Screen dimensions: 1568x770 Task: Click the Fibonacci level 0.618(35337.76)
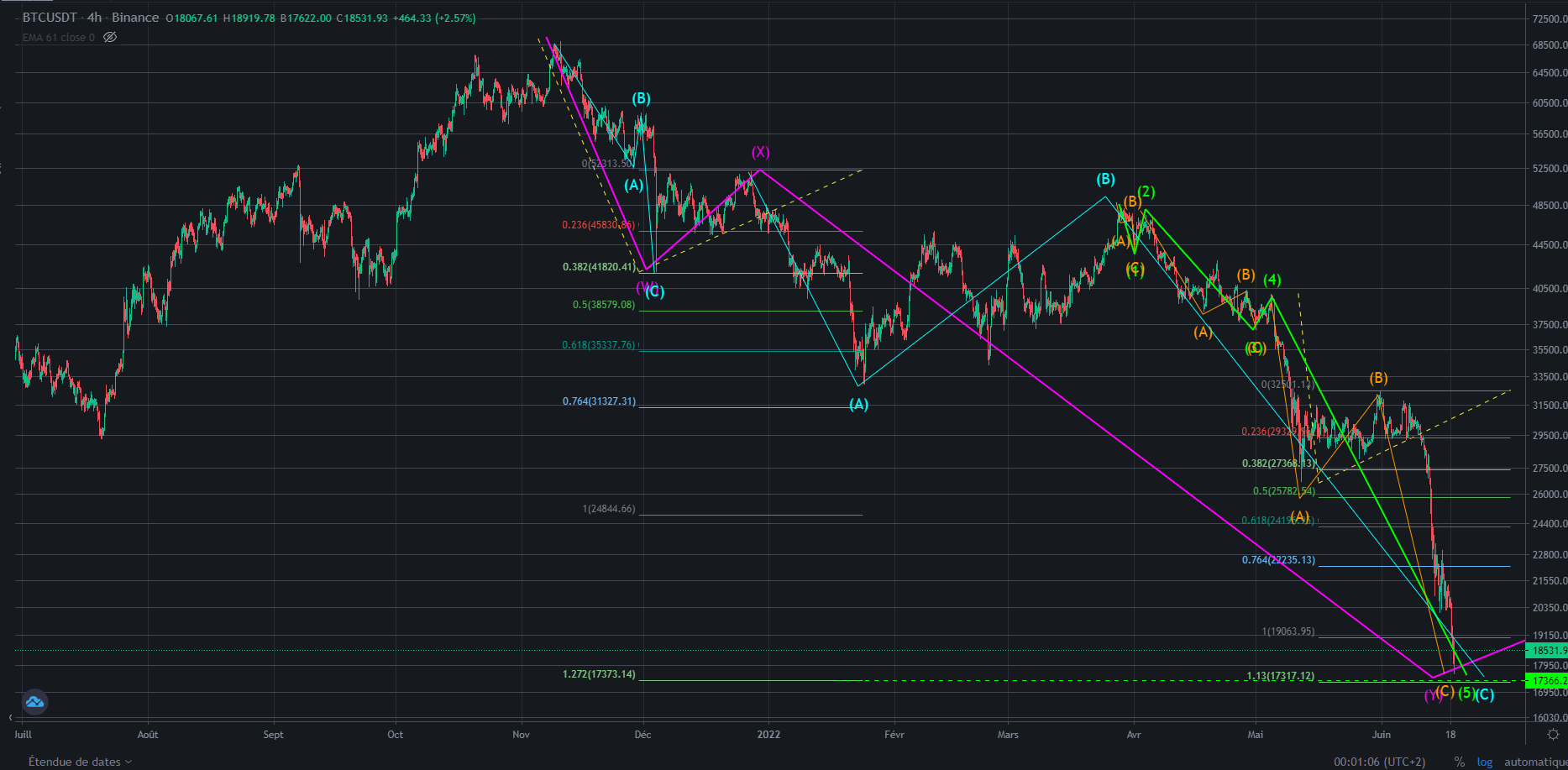click(x=599, y=345)
